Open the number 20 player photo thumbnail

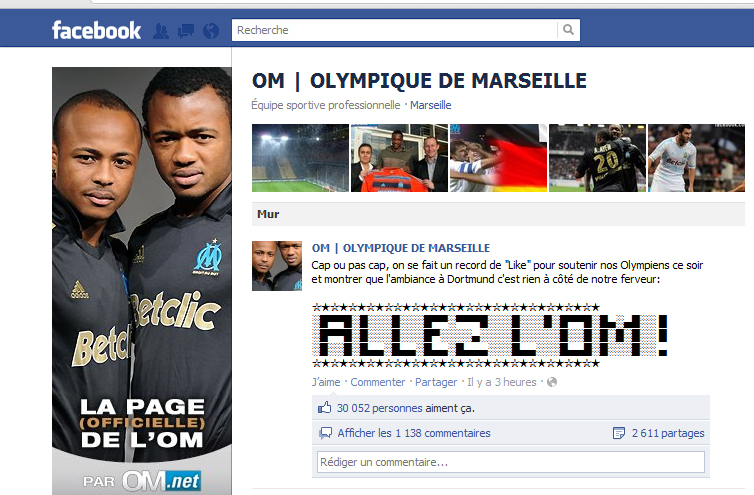point(597,158)
